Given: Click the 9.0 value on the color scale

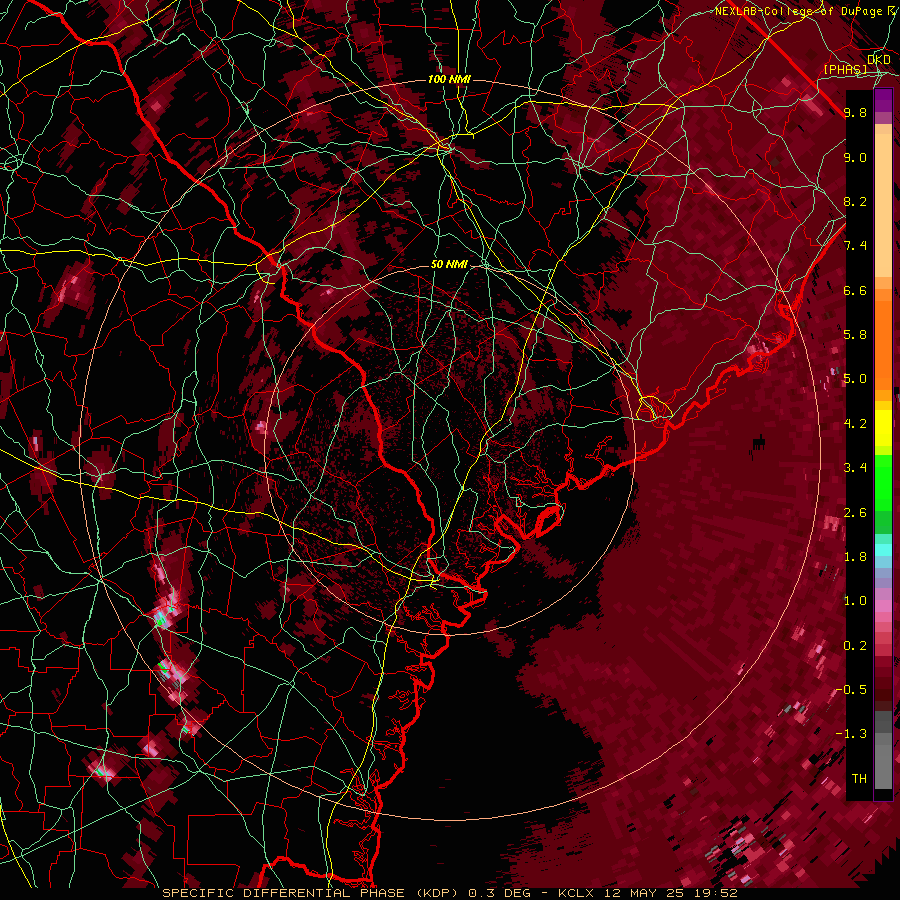Looking at the screenshot, I should coord(855,157).
